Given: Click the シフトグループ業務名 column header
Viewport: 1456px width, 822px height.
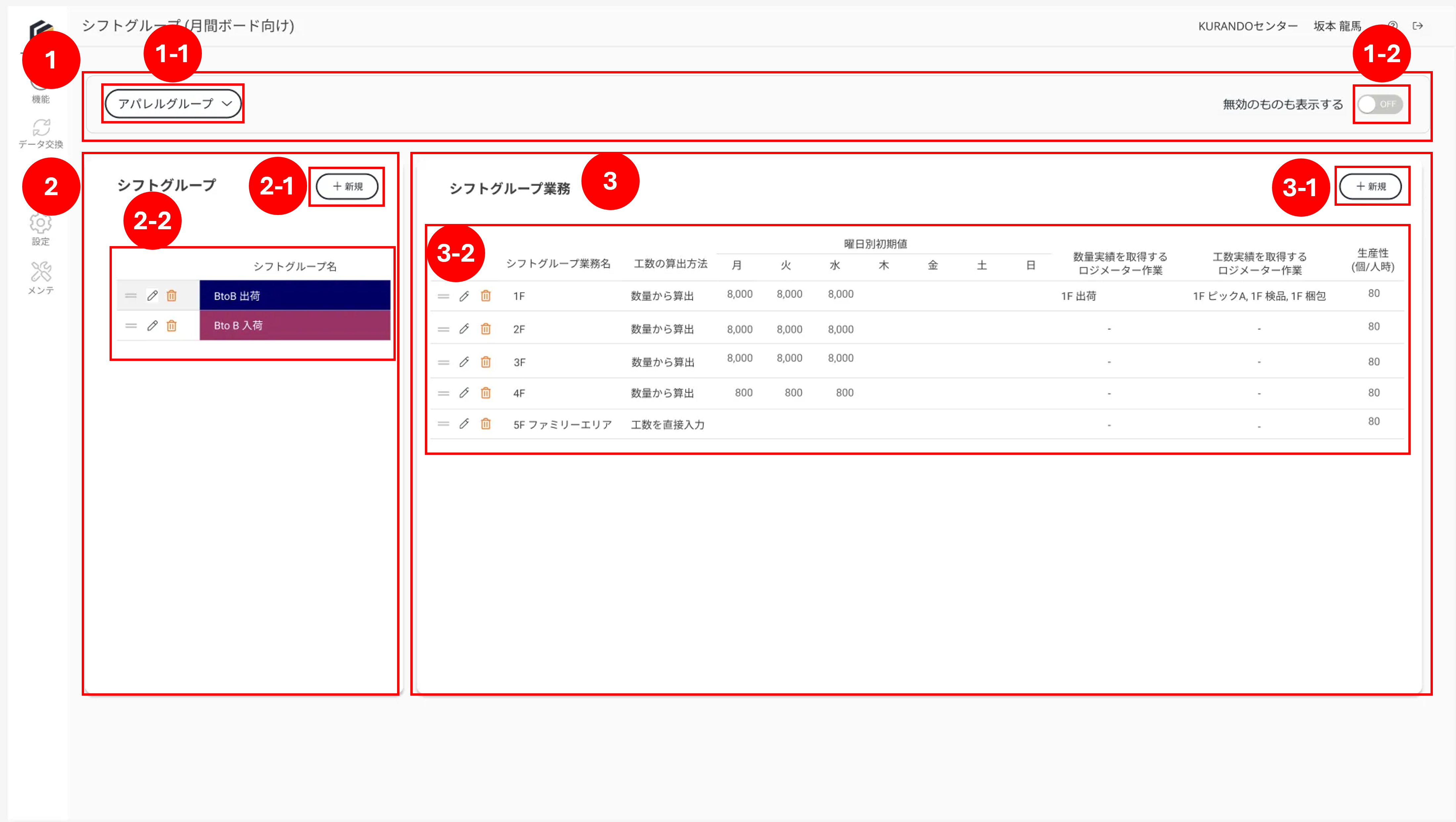Looking at the screenshot, I should coord(558,263).
